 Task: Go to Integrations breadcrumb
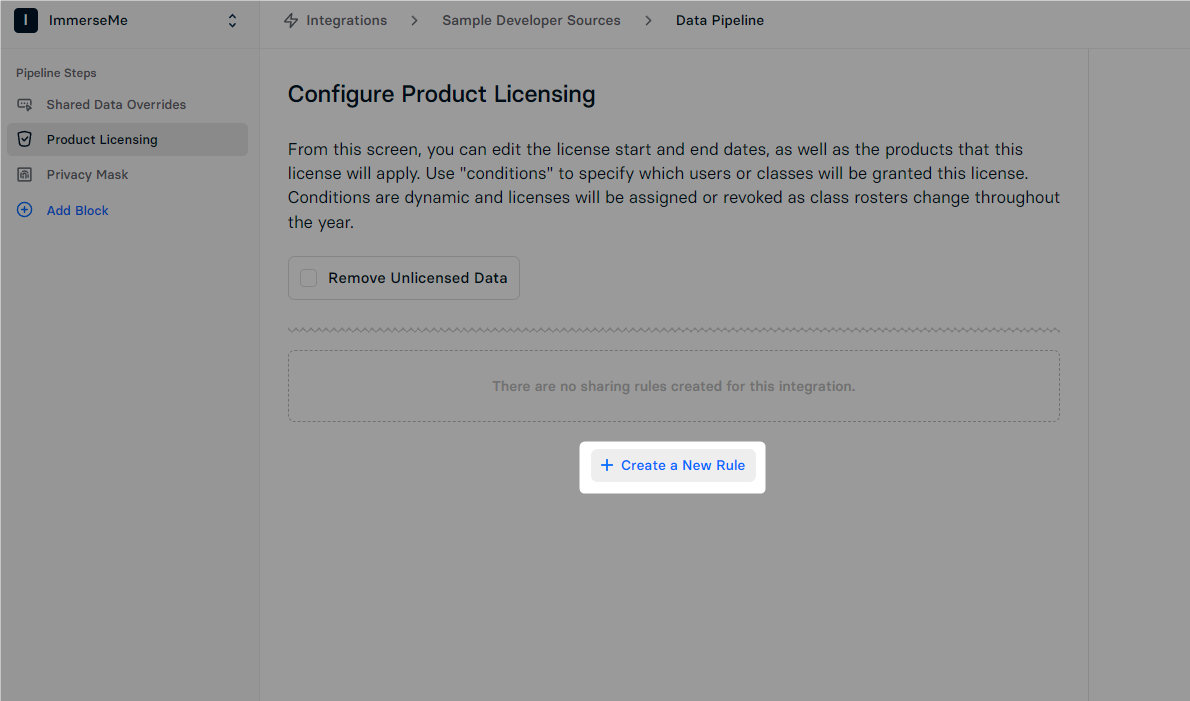346,20
